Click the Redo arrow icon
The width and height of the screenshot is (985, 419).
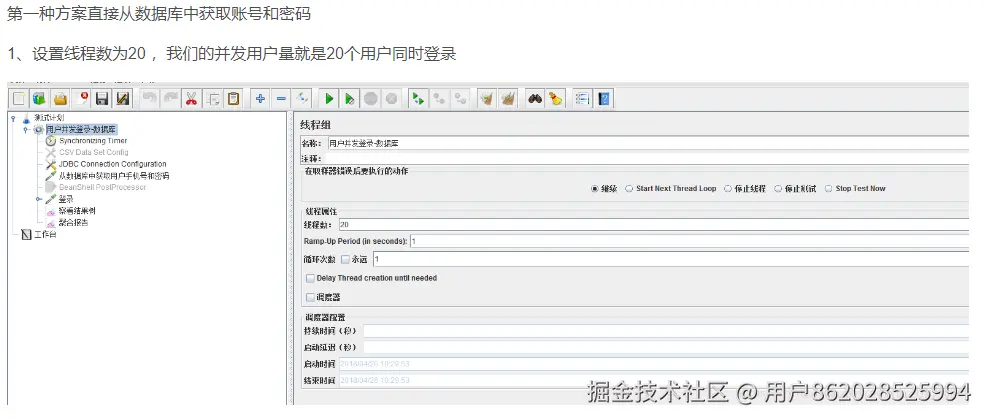tap(170, 99)
